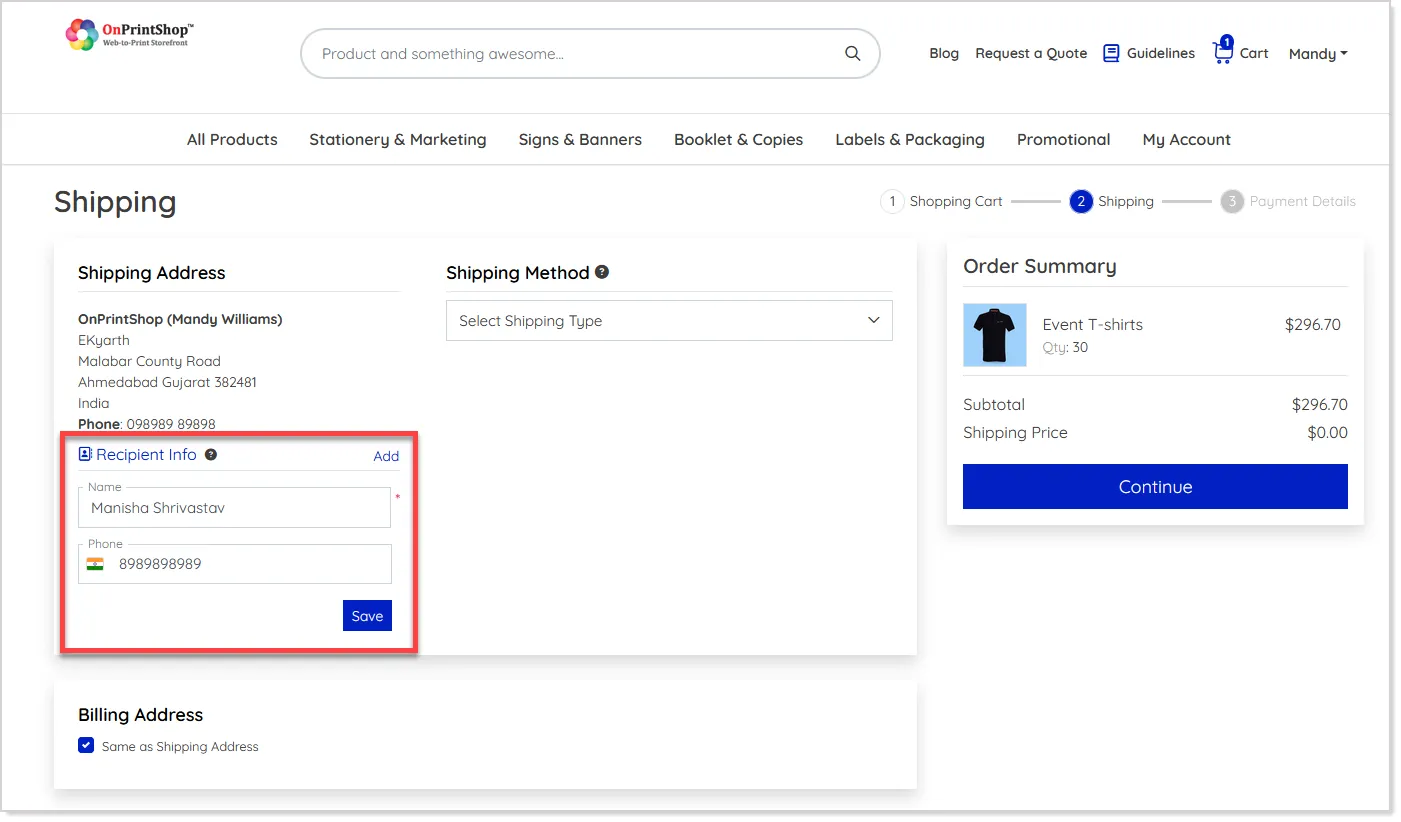Expand the Select Shipping Type dropdown
The height and width of the screenshot is (822, 1401).
point(669,321)
